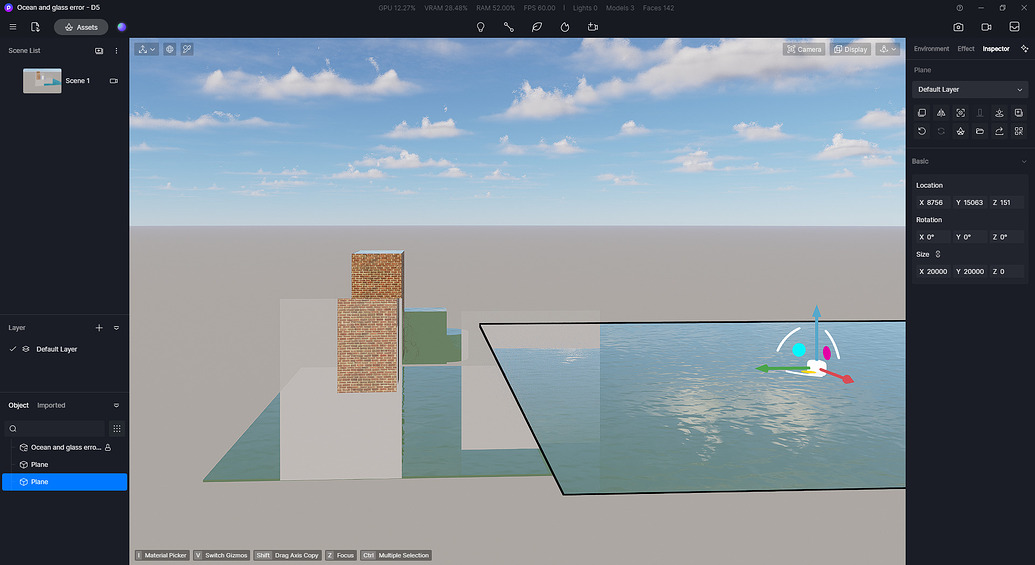Open the video recording mode icon
Screen dimensions: 1035x565
tap(986, 27)
